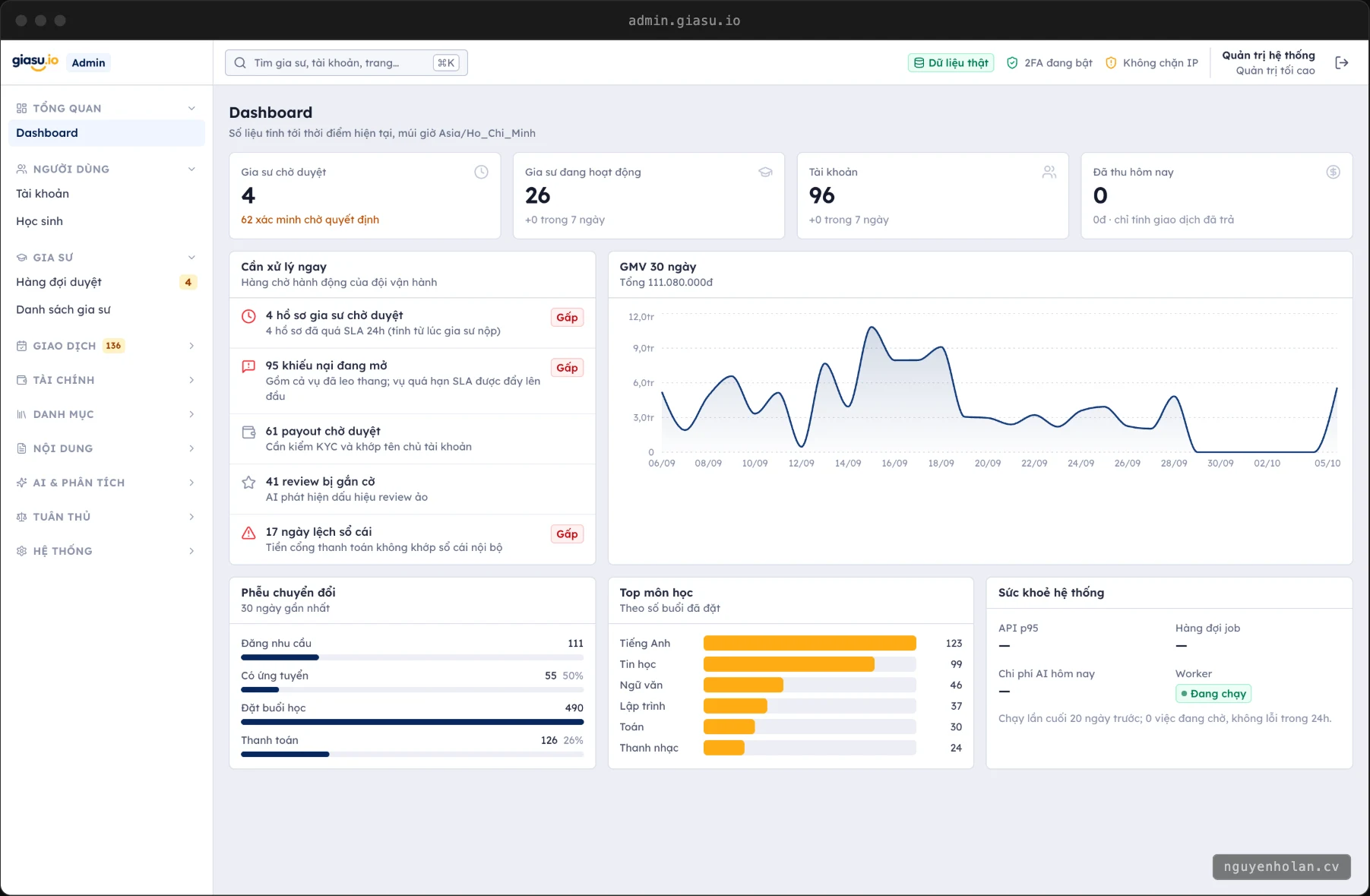This screenshot has height=896, width=1370.
Task: Click the Danh mục library icon in sidebar
Action: (21, 414)
